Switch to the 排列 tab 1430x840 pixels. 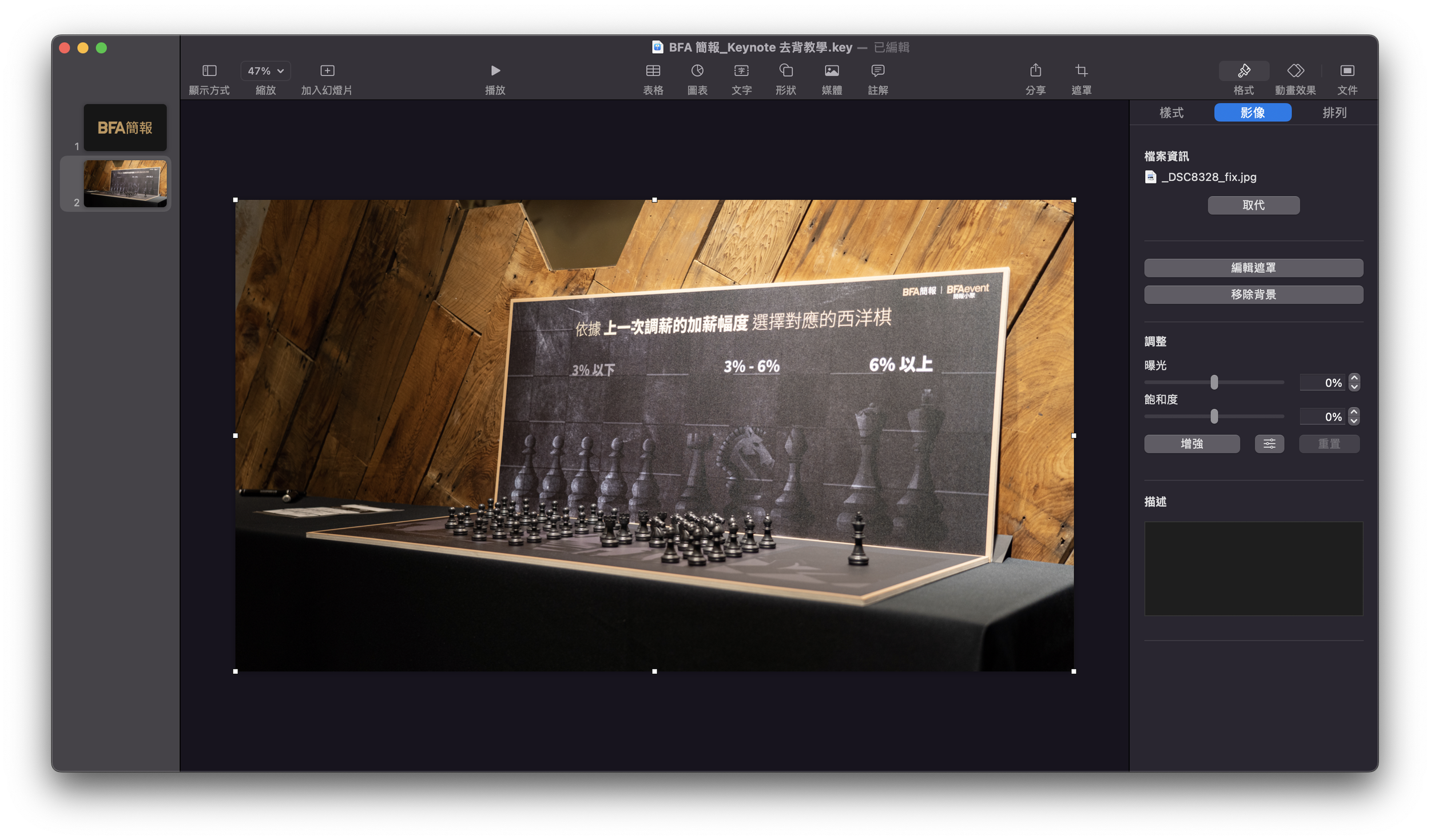click(1335, 113)
